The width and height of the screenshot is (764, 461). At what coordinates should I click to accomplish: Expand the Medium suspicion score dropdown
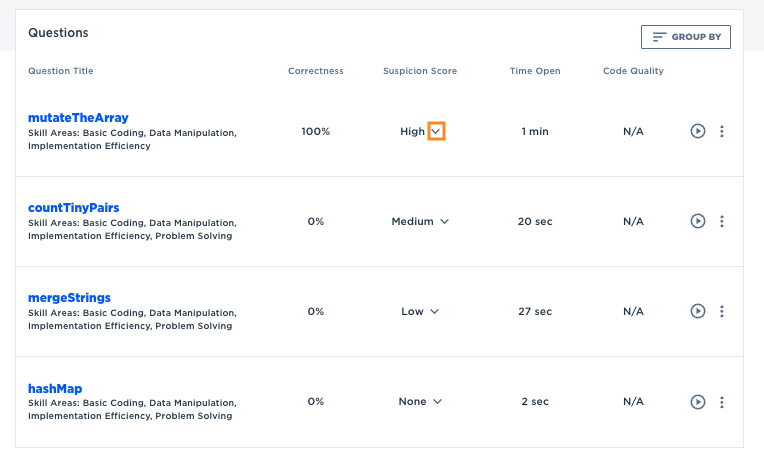(x=444, y=222)
